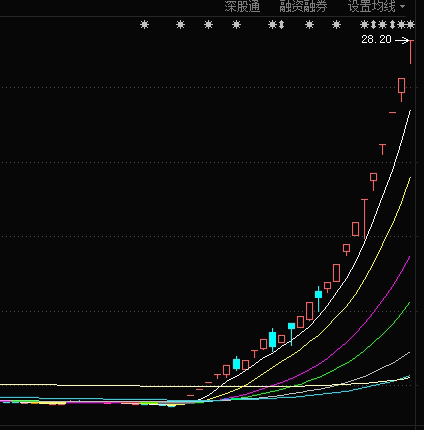Image resolution: width=424 pixels, height=430 pixels.
Task: Click the white arrow beside 28.20
Action: click(x=402, y=40)
